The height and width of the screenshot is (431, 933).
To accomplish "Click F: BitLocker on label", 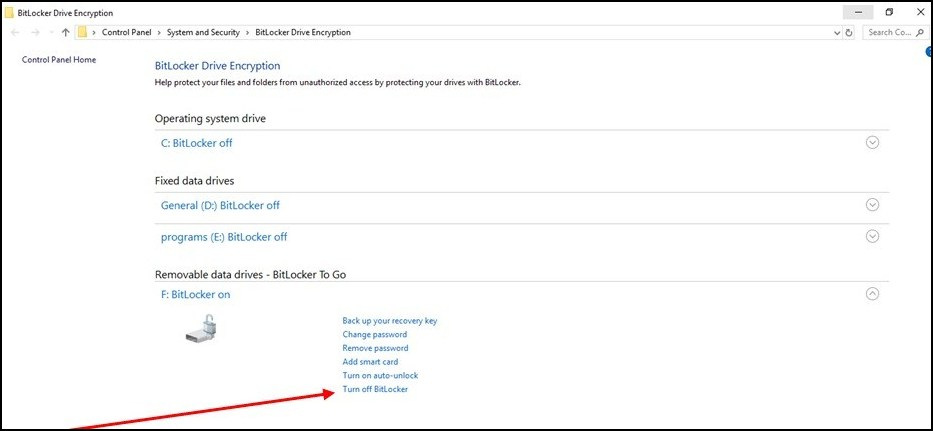I will pyautogui.click(x=195, y=294).
